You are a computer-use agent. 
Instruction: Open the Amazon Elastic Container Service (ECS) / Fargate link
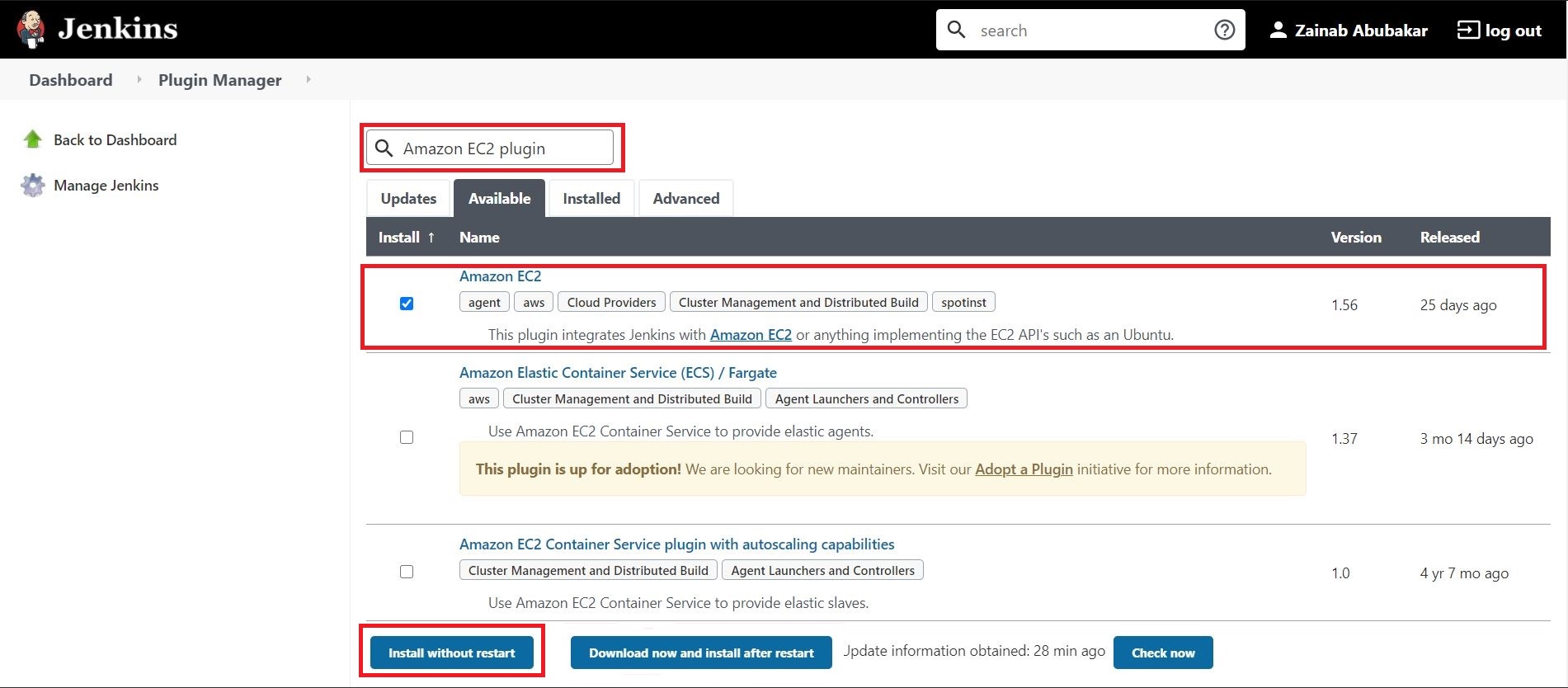point(618,373)
